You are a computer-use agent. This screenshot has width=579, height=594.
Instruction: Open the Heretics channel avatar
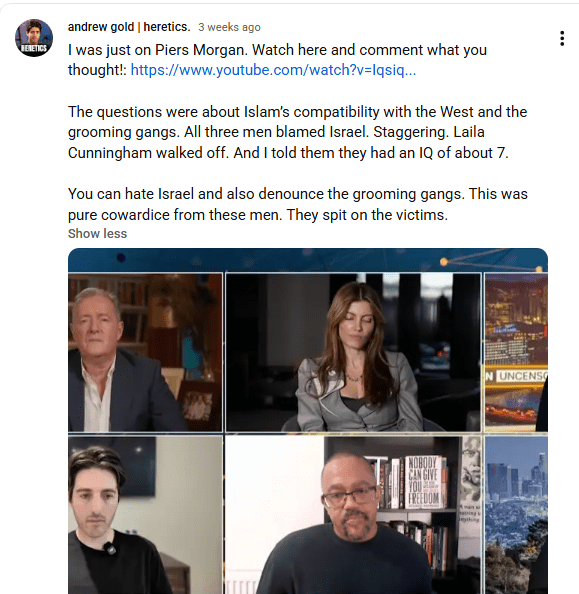pyautogui.click(x=34, y=38)
